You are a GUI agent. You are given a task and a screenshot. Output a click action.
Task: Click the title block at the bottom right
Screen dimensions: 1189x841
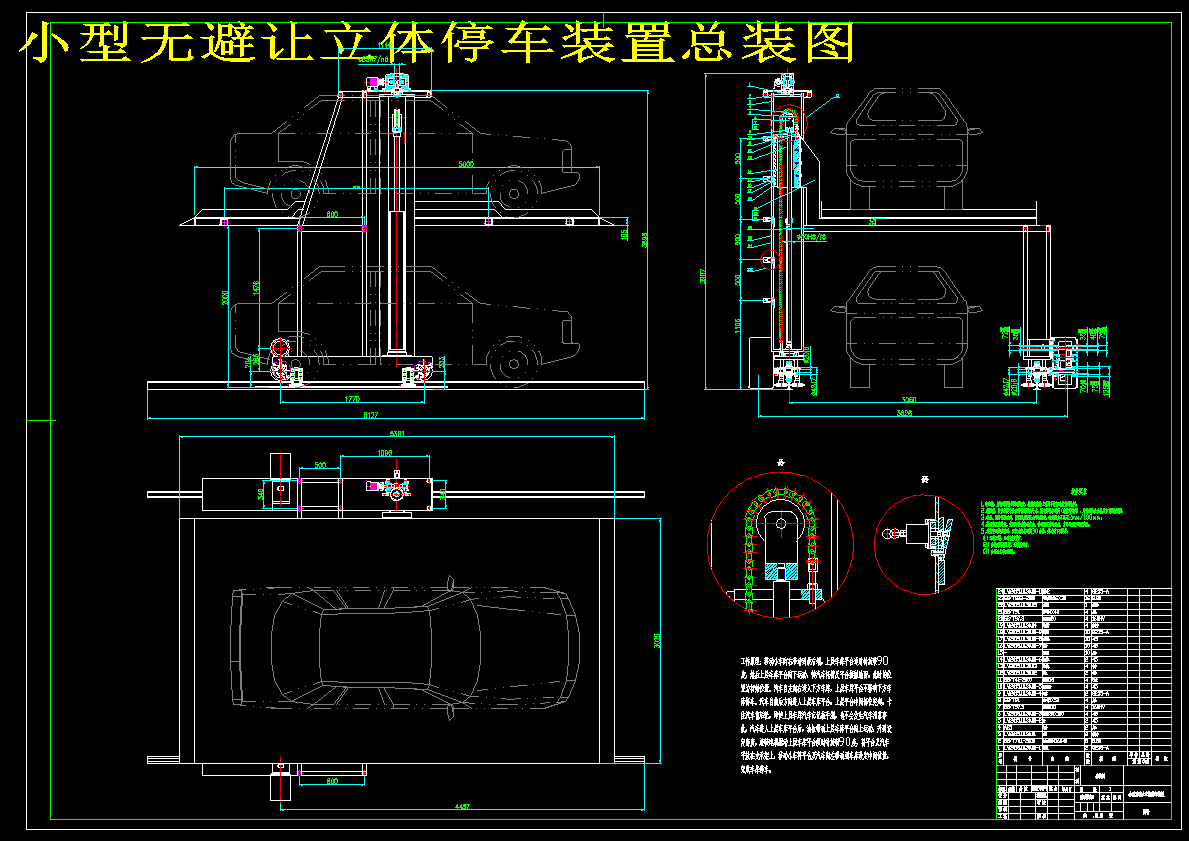tap(1084, 792)
